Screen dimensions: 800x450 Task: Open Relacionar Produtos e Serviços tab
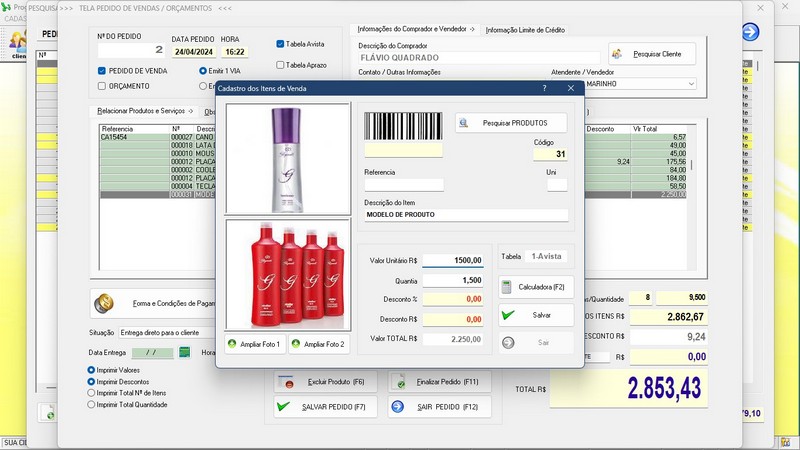click(145, 111)
